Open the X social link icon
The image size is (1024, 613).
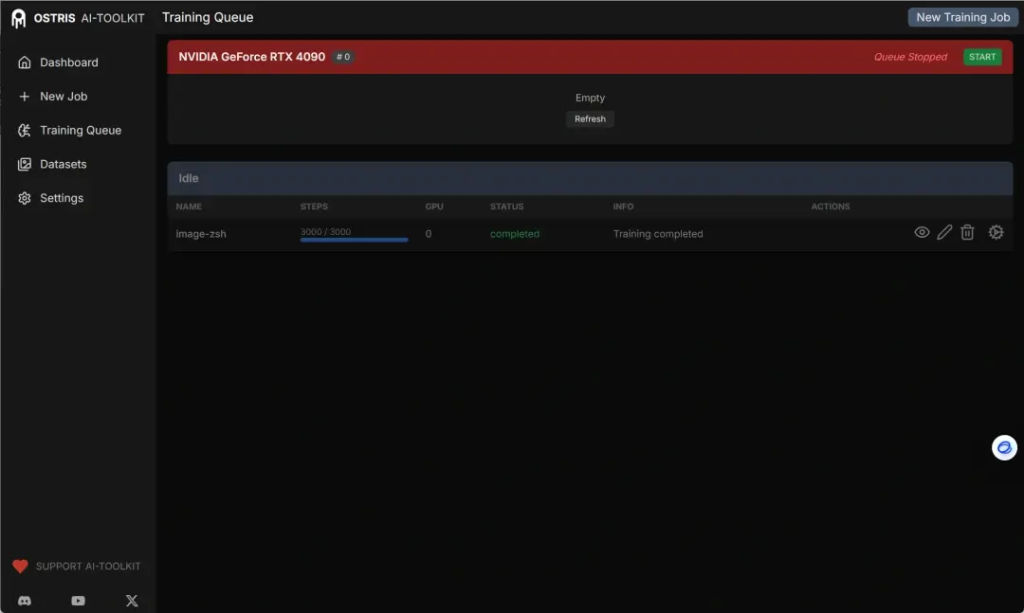pos(132,600)
